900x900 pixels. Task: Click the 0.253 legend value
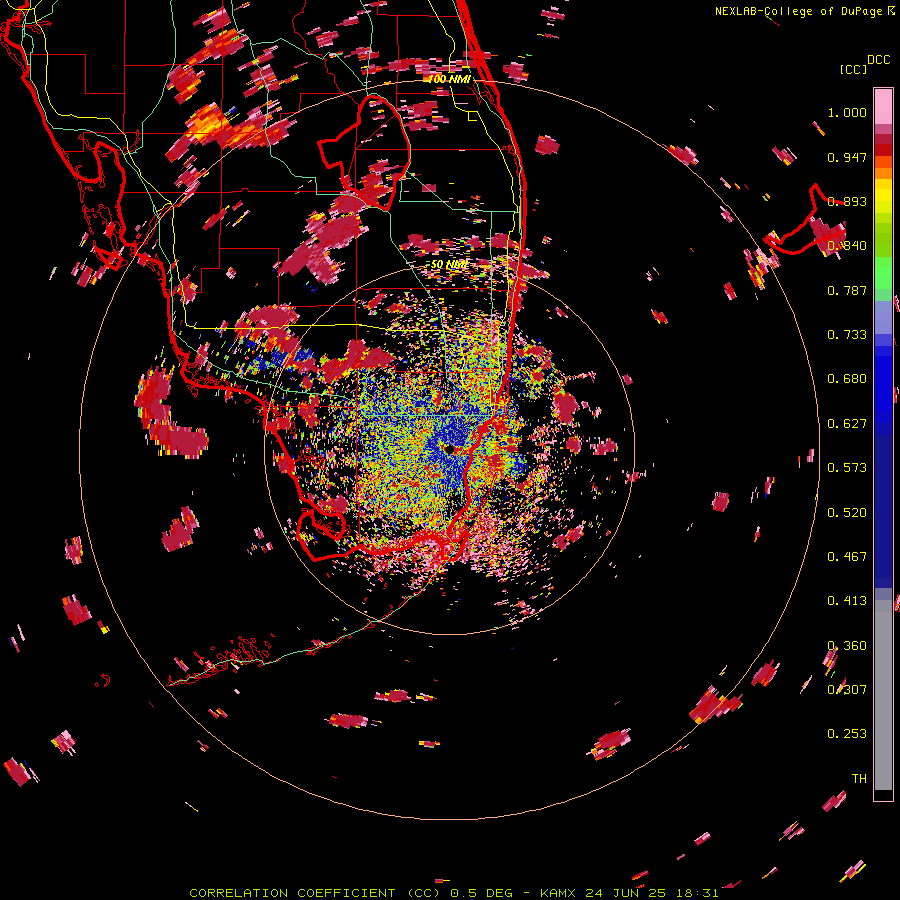(x=847, y=734)
